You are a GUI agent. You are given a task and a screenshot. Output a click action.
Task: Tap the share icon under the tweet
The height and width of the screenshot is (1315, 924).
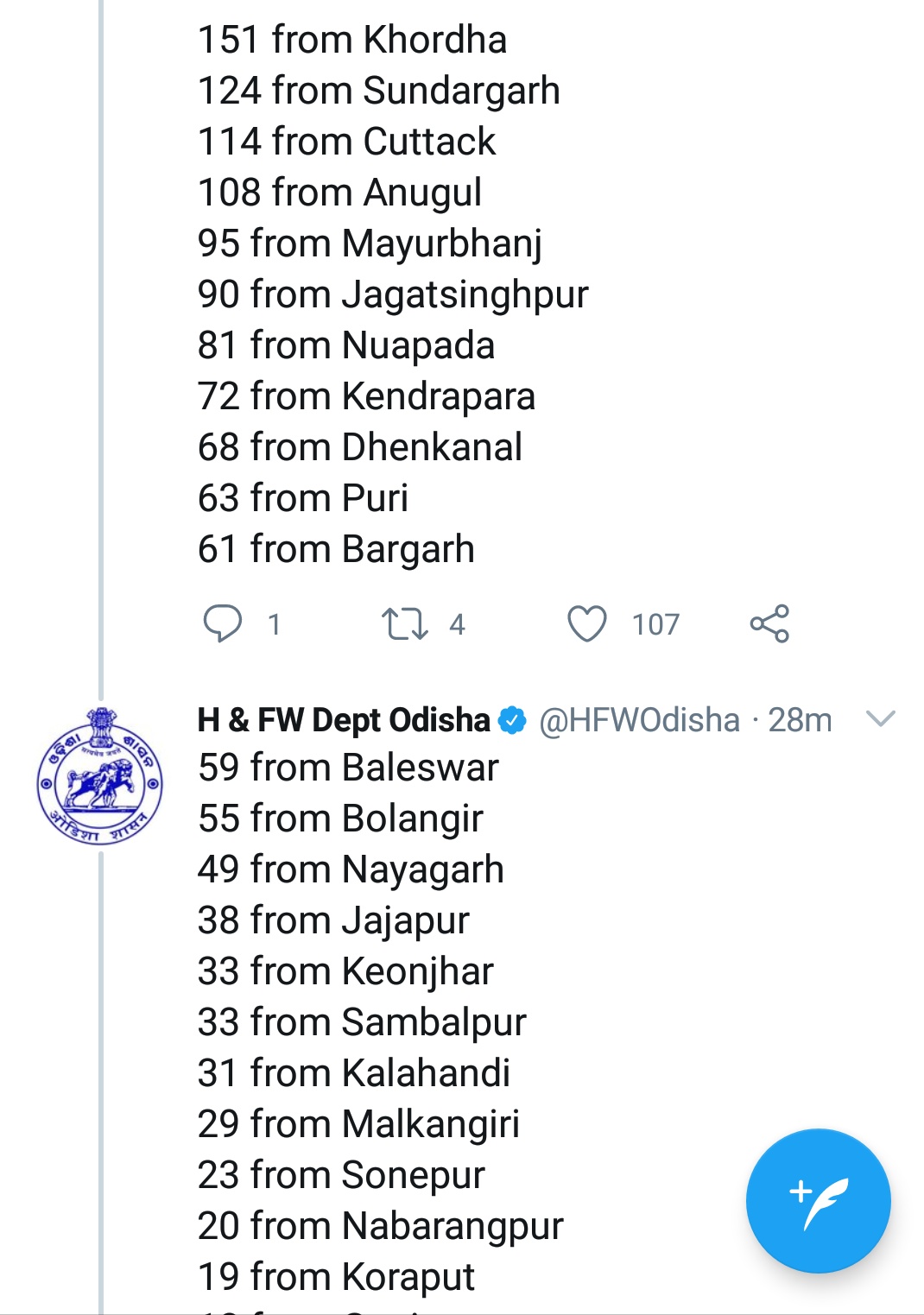click(769, 623)
